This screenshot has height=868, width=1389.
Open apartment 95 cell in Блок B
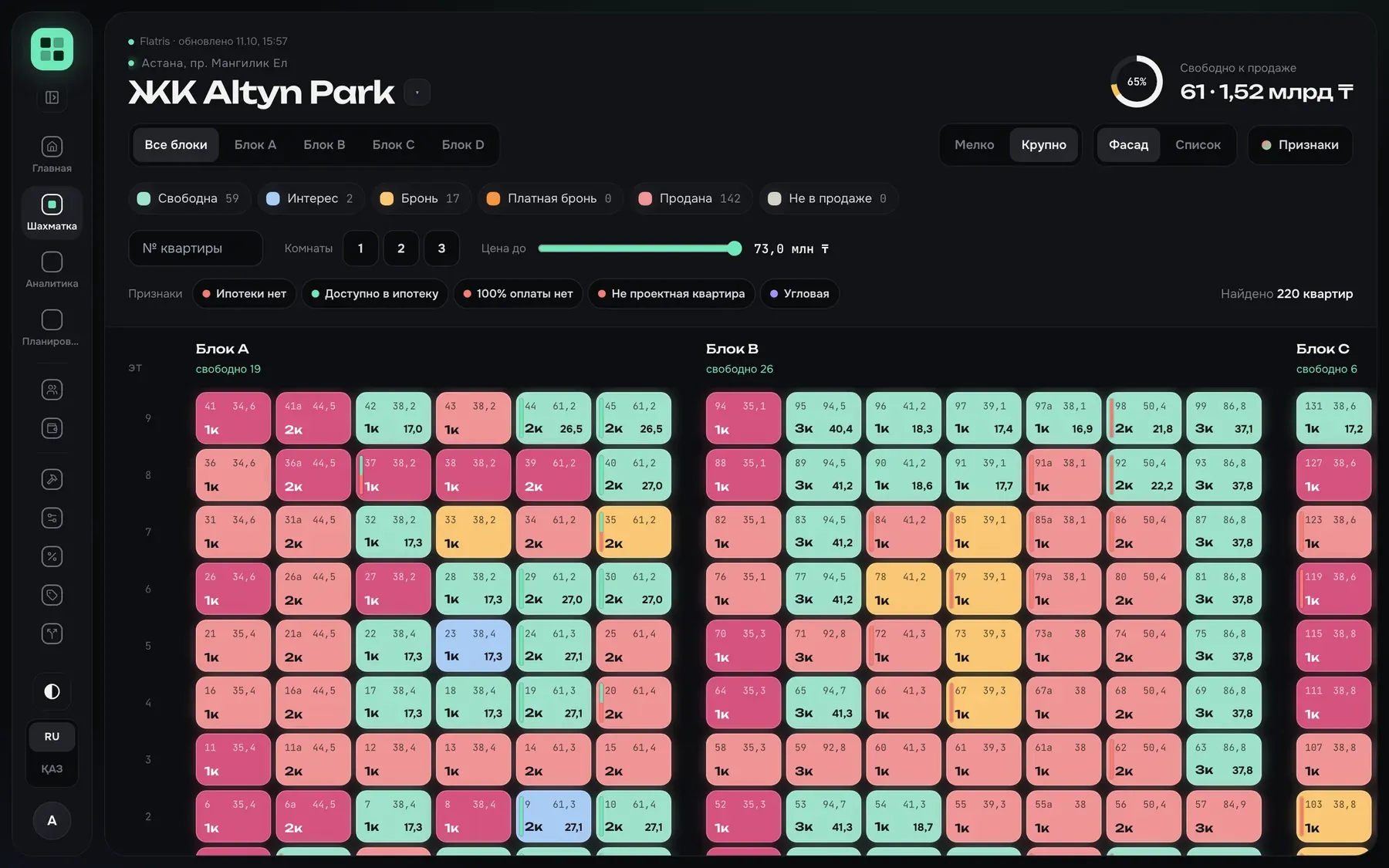pos(823,417)
